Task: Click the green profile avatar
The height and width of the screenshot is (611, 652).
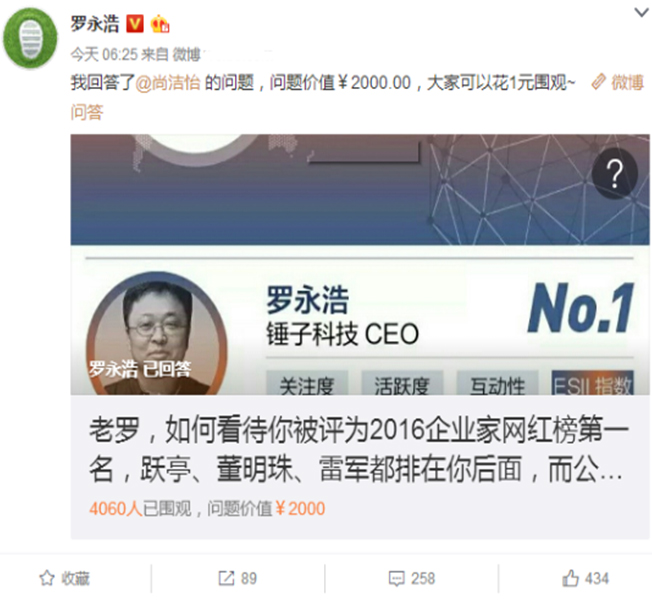Action: click(30, 38)
